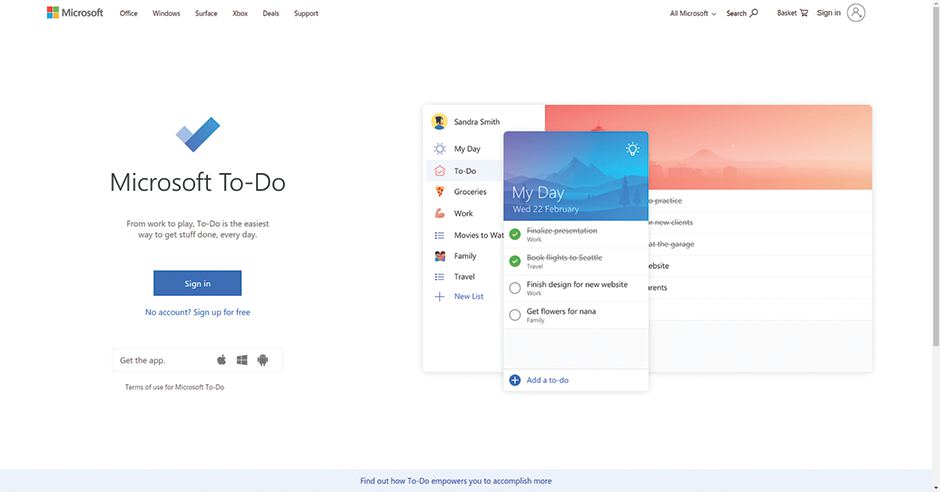
Task: Click the Android app download icon
Action: (x=263, y=360)
